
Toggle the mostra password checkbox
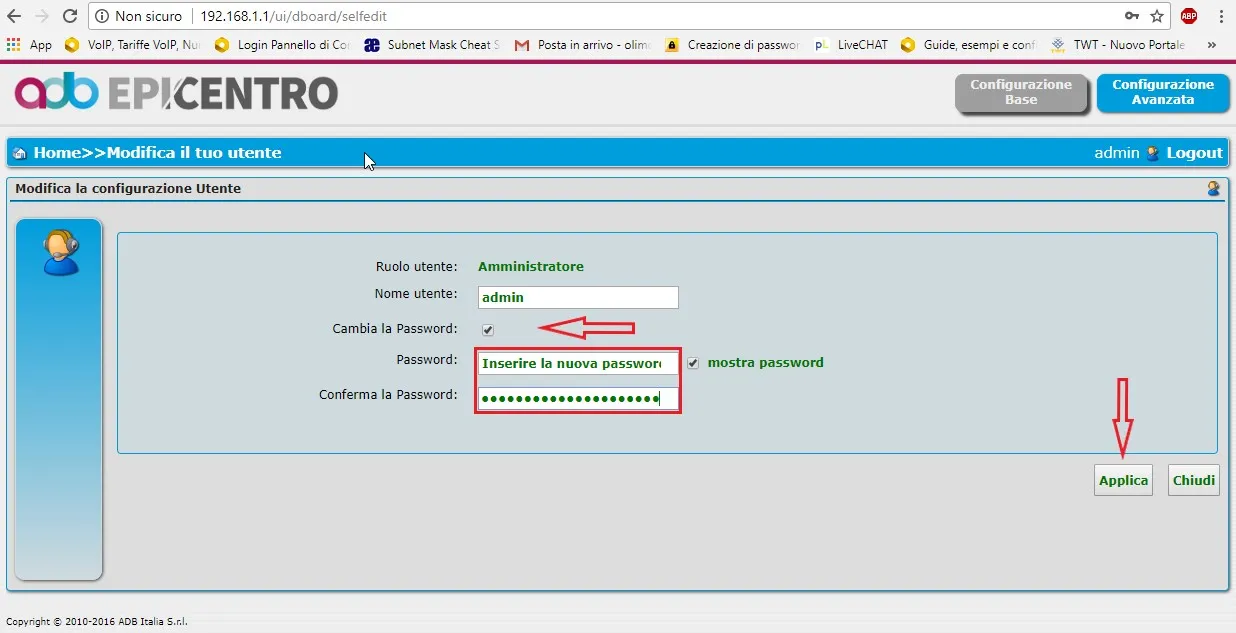693,363
